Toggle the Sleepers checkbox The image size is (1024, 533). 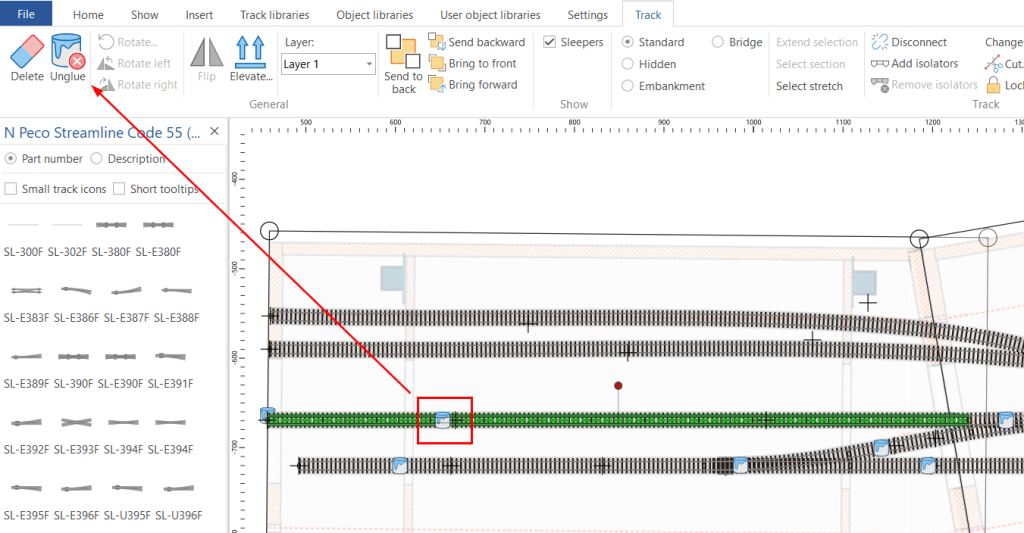coord(550,42)
